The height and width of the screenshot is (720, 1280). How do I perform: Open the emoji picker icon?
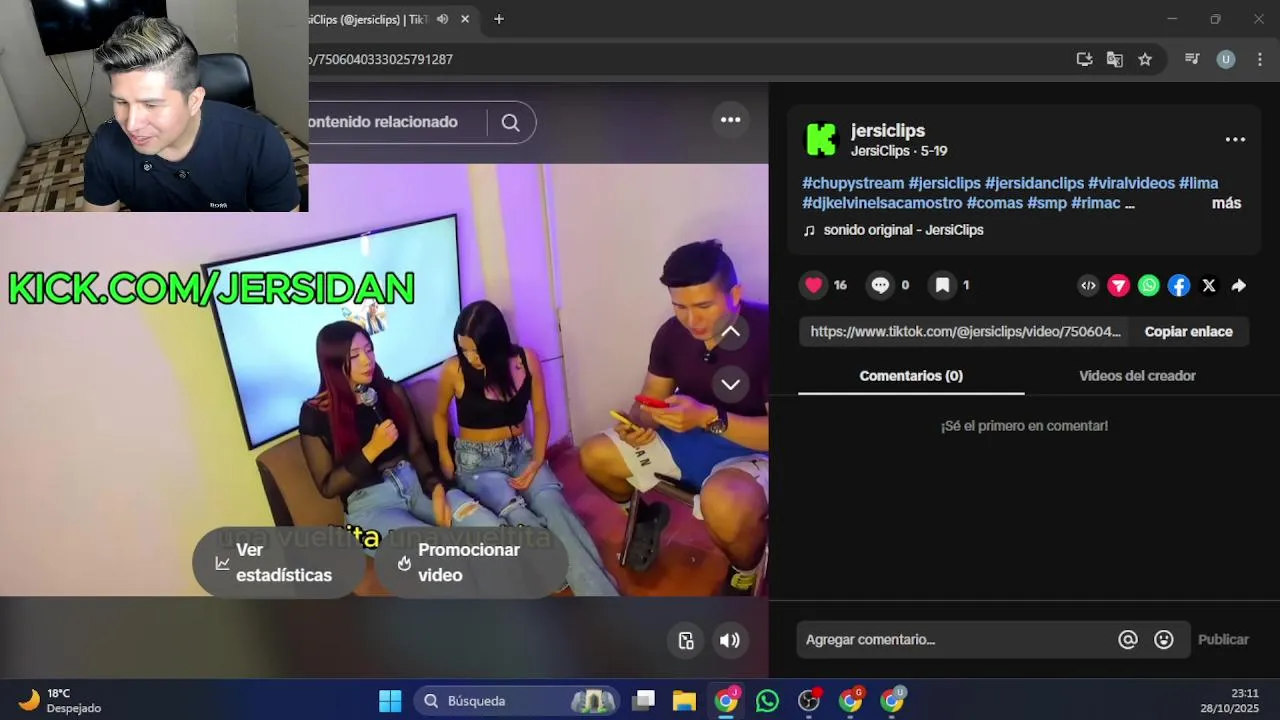coord(1164,640)
